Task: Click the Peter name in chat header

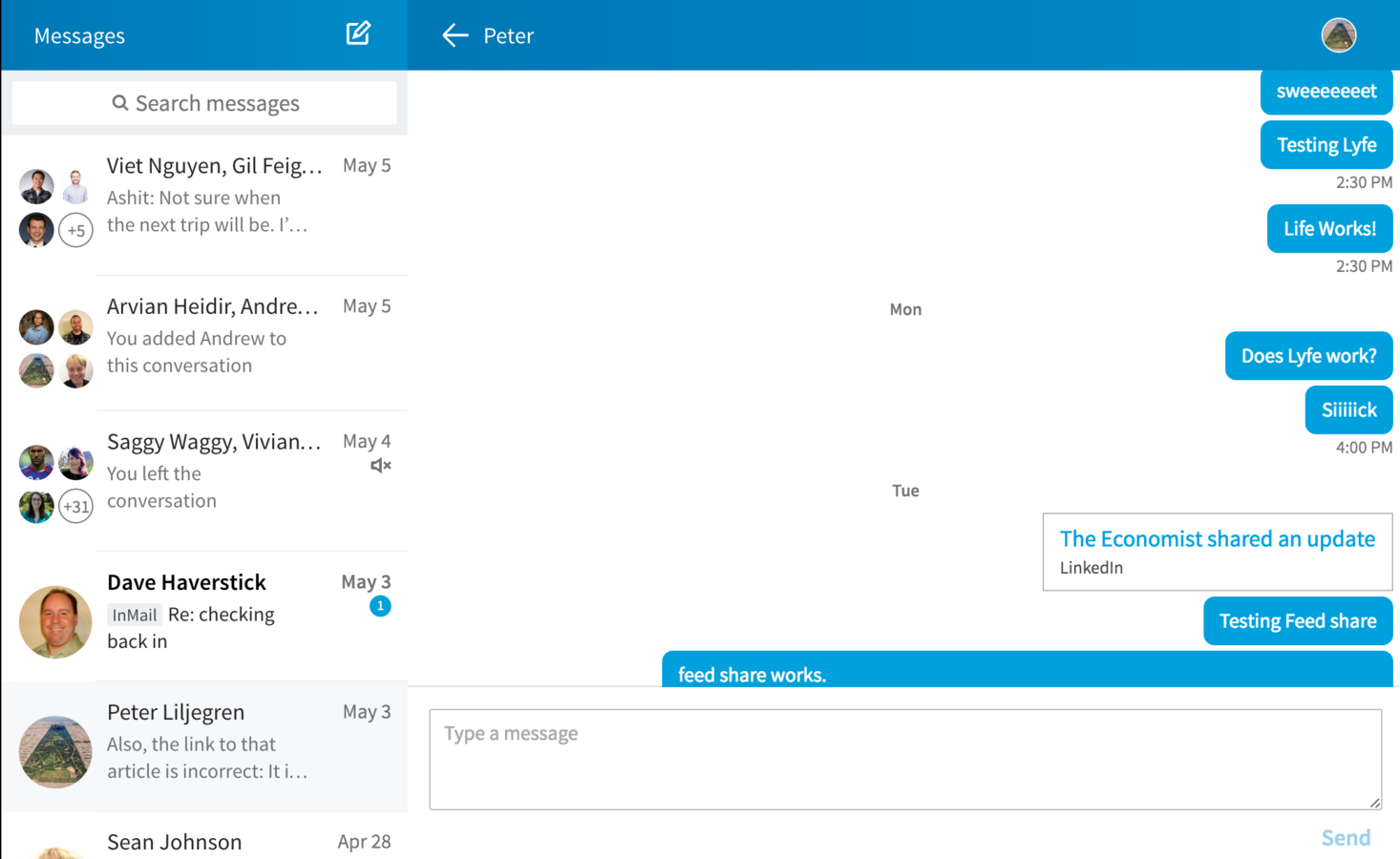Action: coord(508,35)
